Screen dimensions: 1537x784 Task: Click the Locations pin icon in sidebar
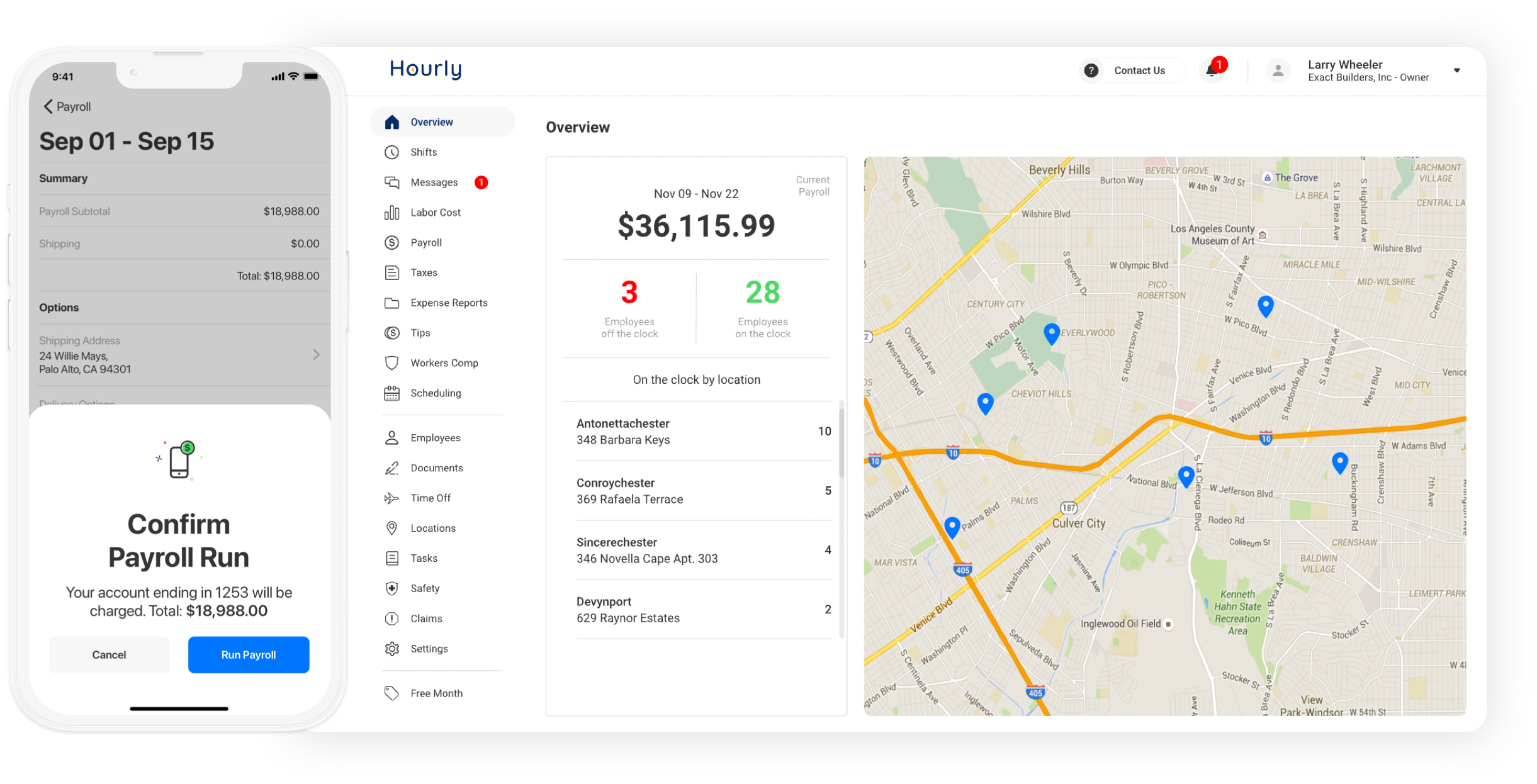point(391,528)
